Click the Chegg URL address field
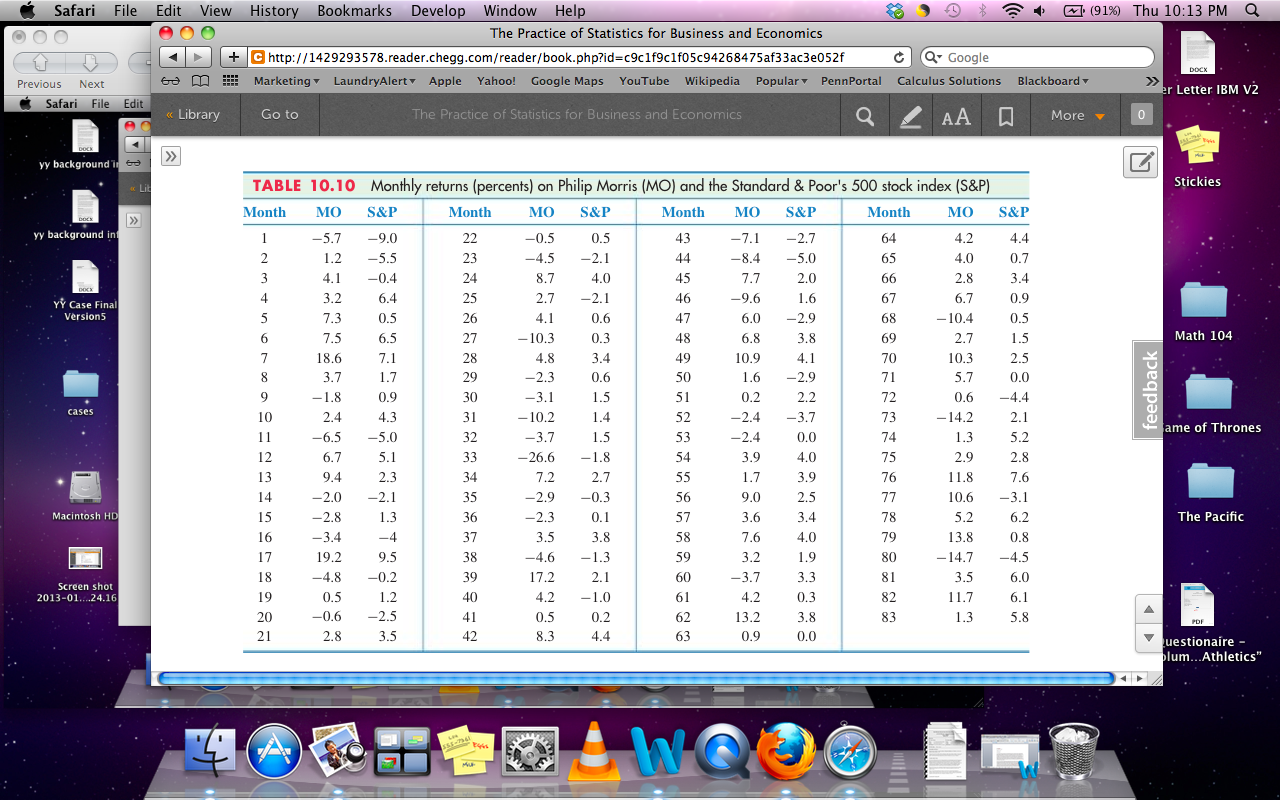The height and width of the screenshot is (800, 1280). (x=580, y=58)
